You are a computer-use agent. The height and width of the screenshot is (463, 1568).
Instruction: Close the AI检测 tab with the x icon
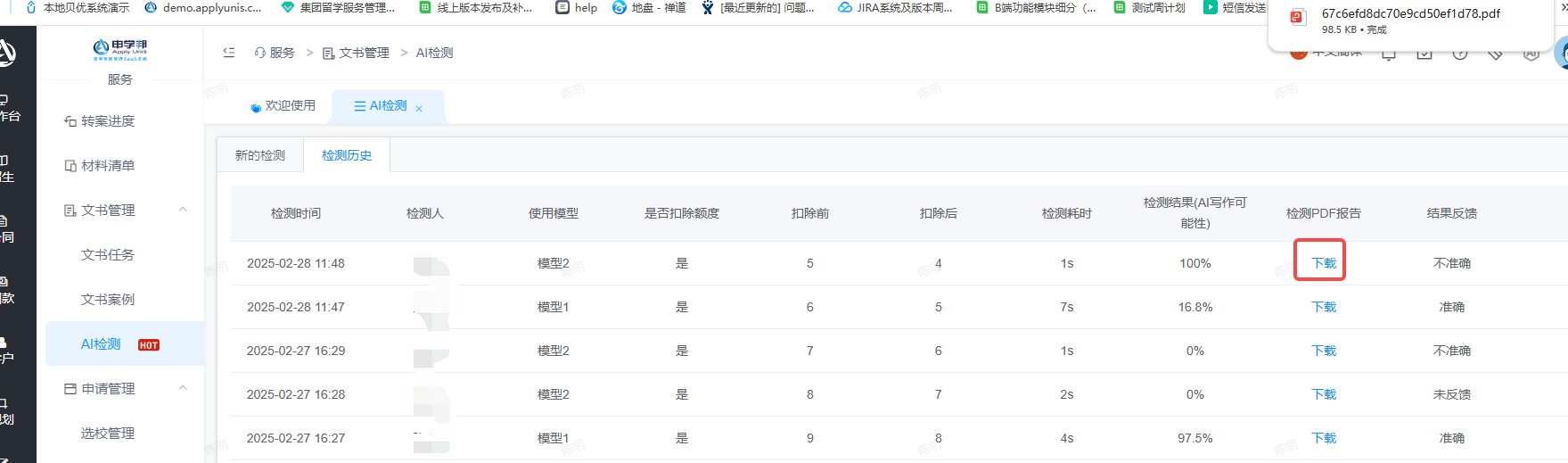click(419, 108)
